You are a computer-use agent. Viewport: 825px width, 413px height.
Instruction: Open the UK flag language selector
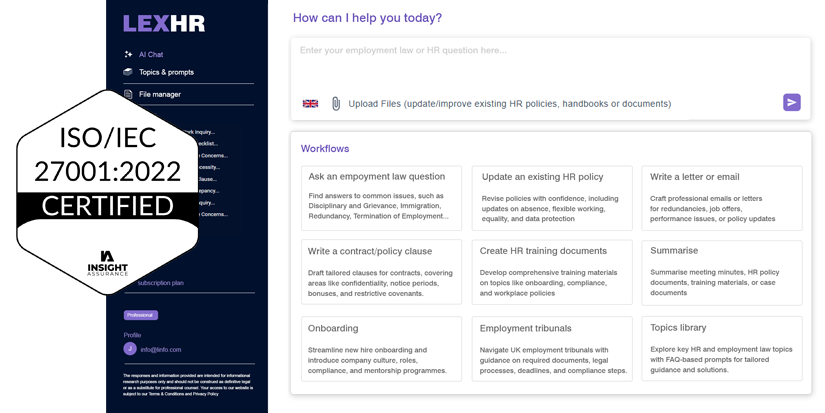pos(310,103)
